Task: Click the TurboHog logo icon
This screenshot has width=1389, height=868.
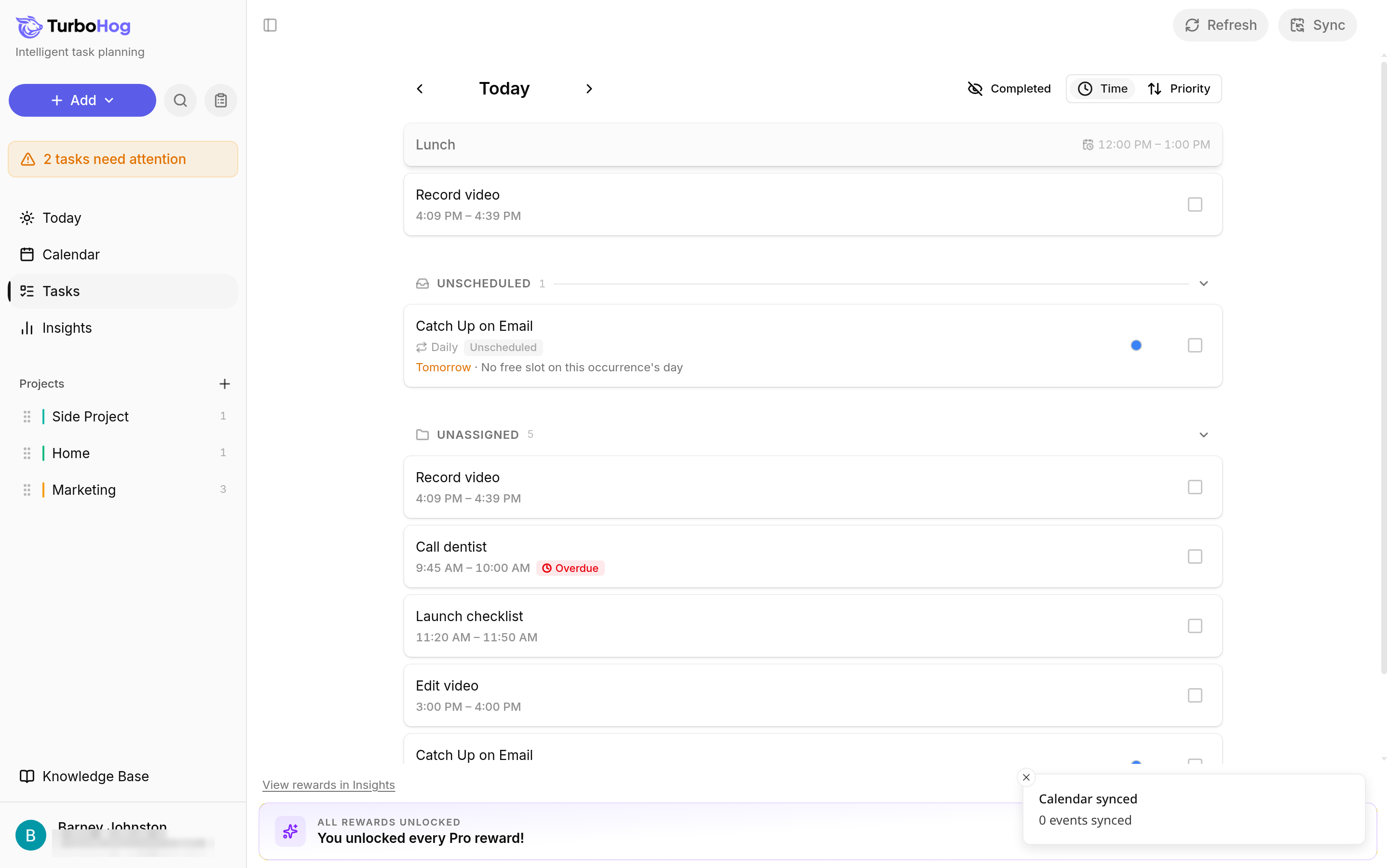Action: [x=29, y=27]
